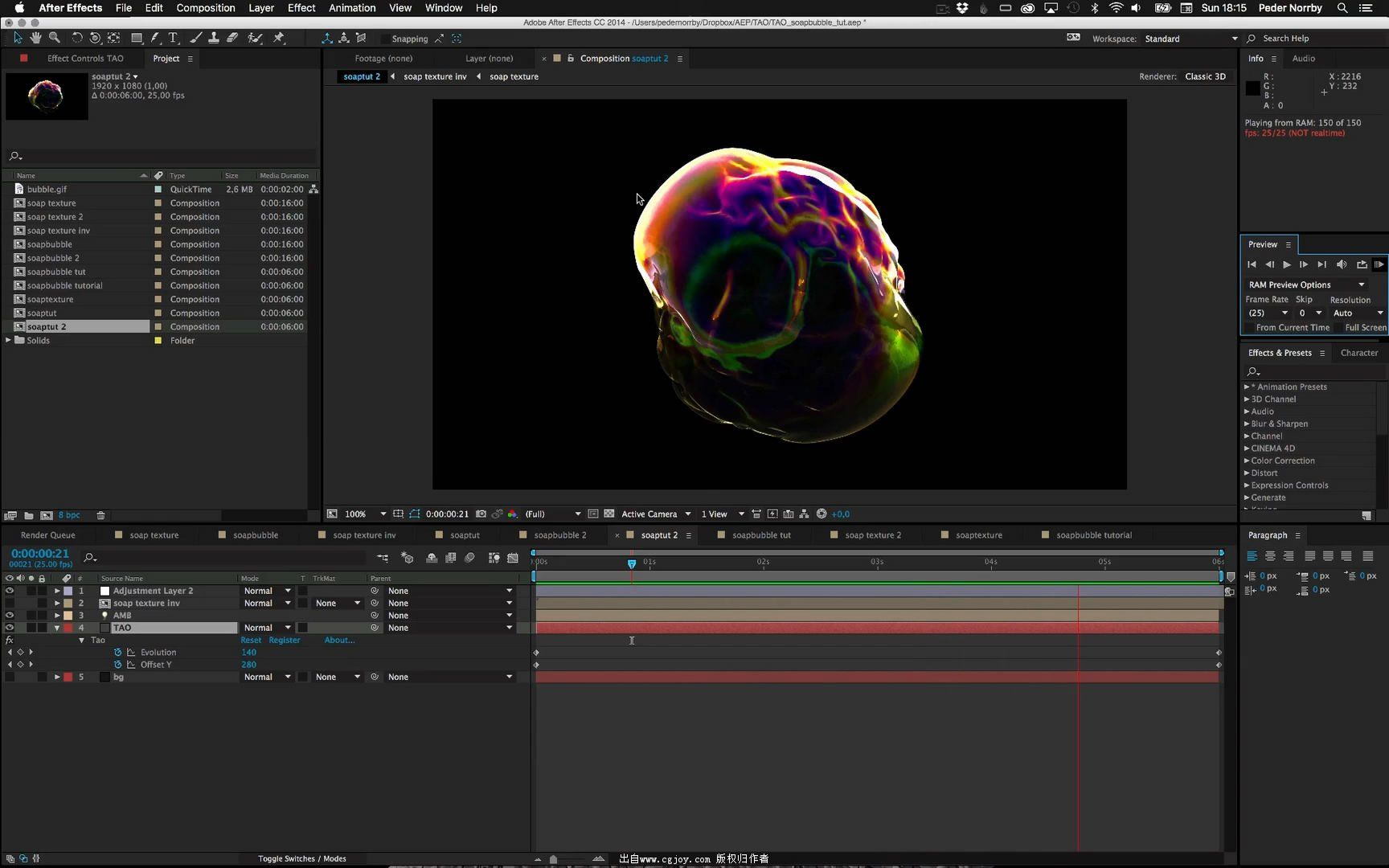Screen dimensions: 1389x868
Task: Select the Pan Behind anchor point tool
Action: 113,38
